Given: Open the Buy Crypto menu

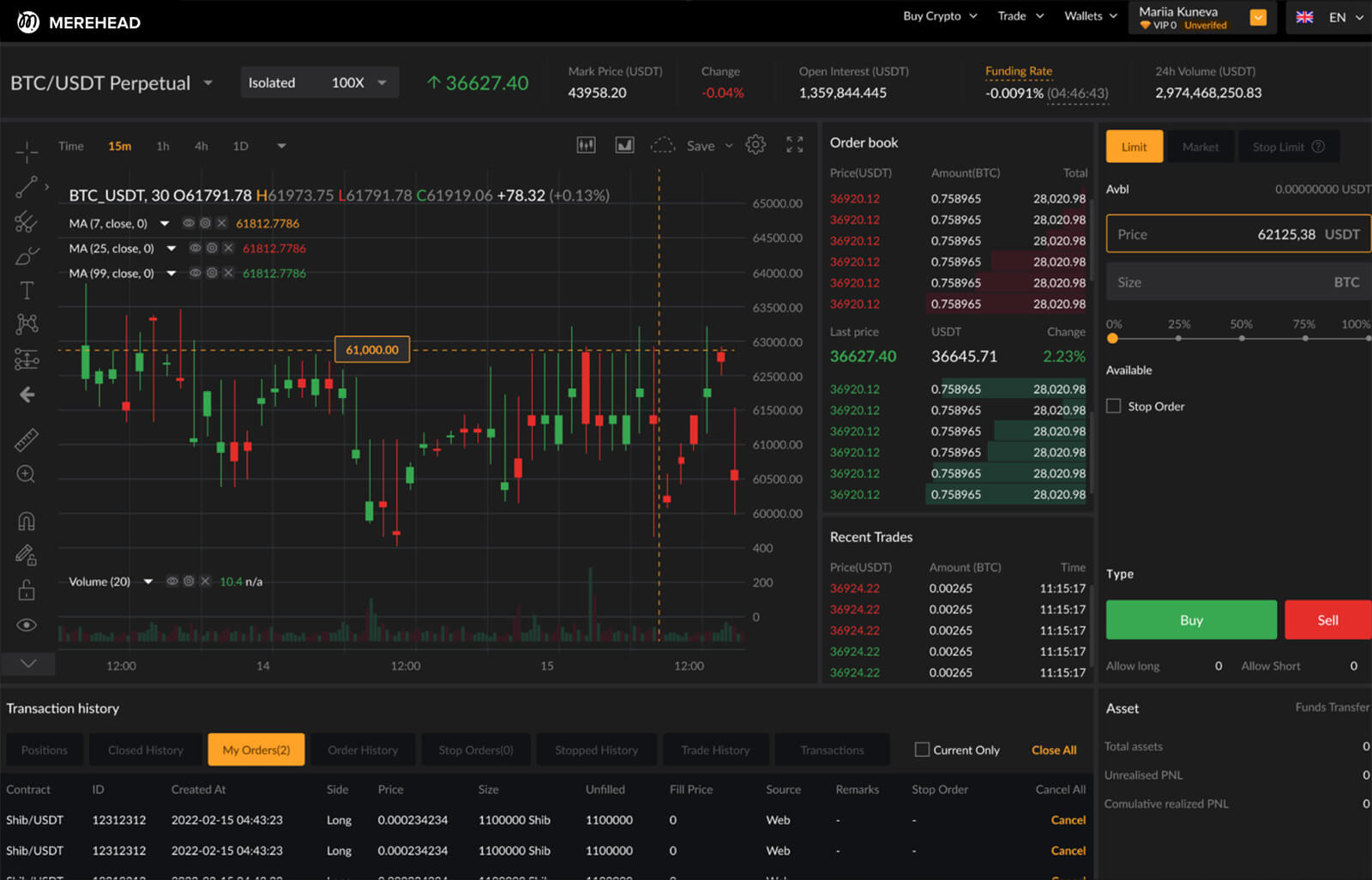Looking at the screenshot, I should tap(940, 16).
